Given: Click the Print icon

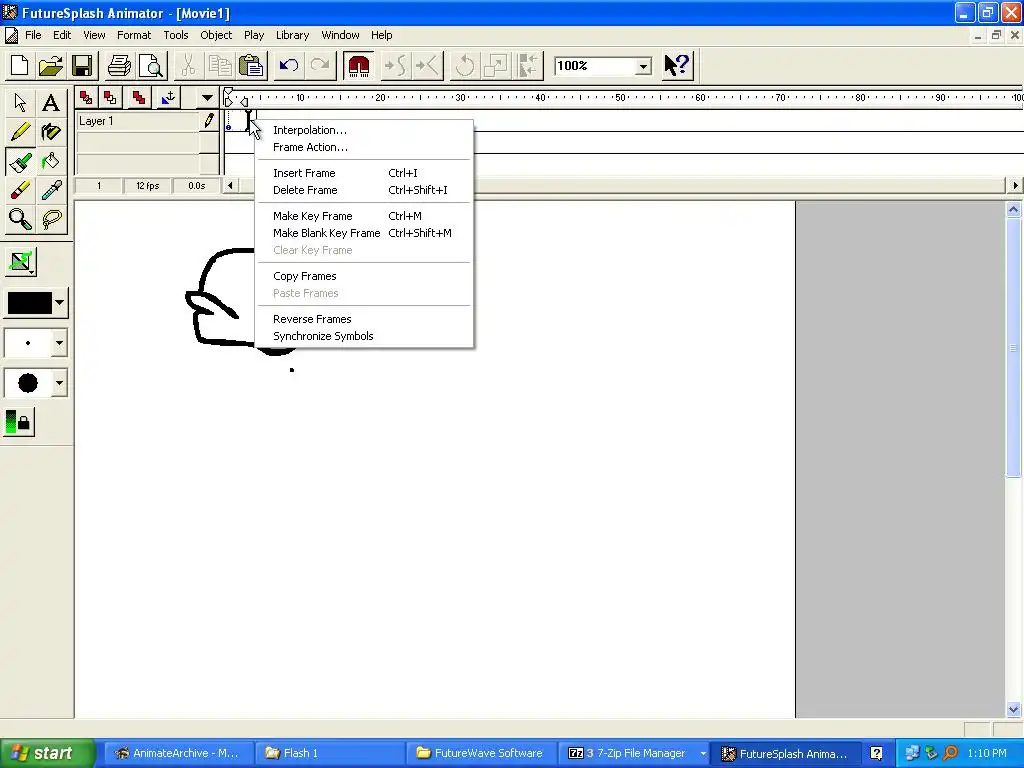Looking at the screenshot, I should coord(120,65).
